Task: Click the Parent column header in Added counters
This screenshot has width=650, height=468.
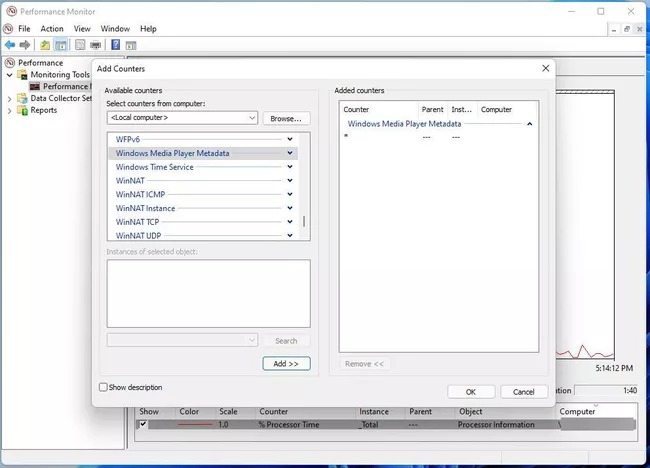Action: coord(432,109)
